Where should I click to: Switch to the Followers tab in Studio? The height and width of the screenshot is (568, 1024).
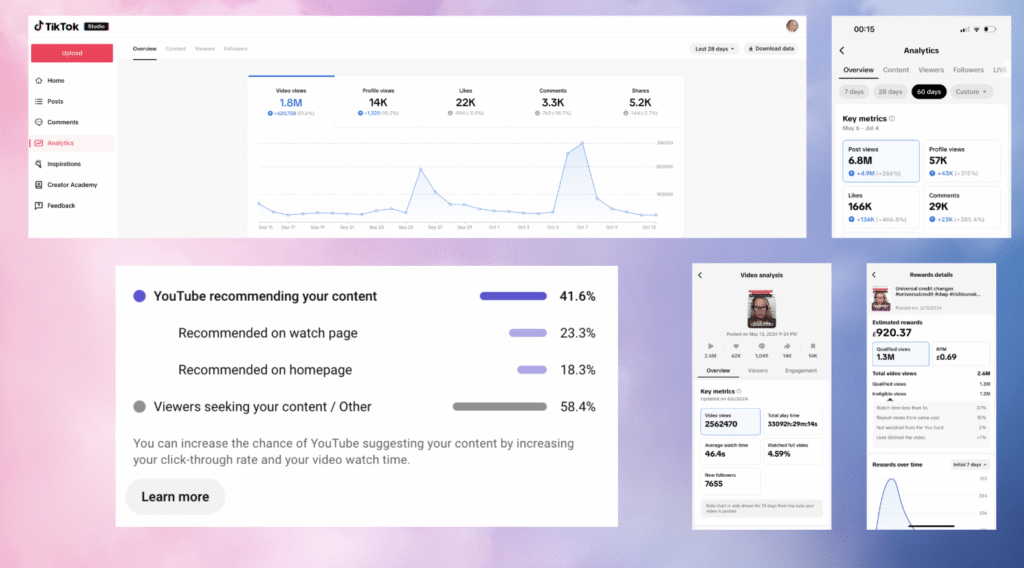235,49
